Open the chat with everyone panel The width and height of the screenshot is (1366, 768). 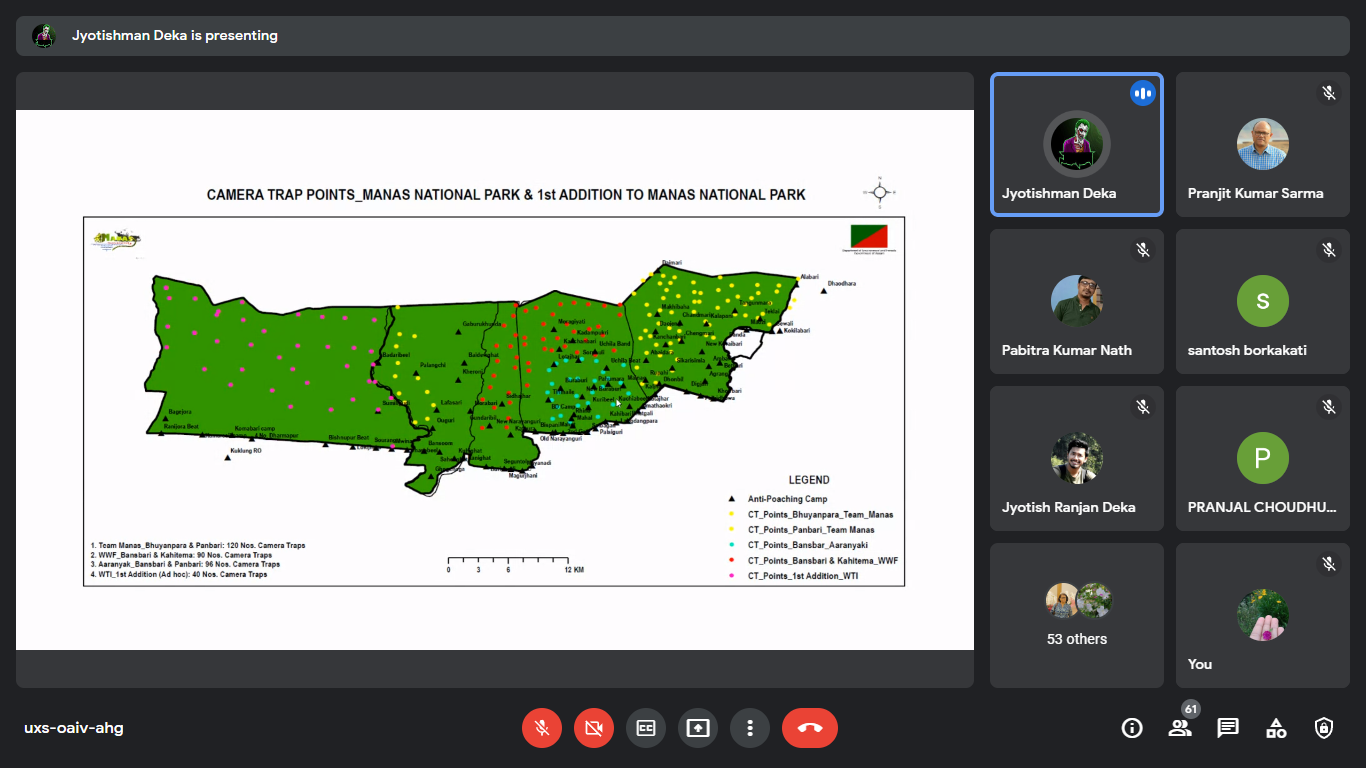pos(1228,728)
